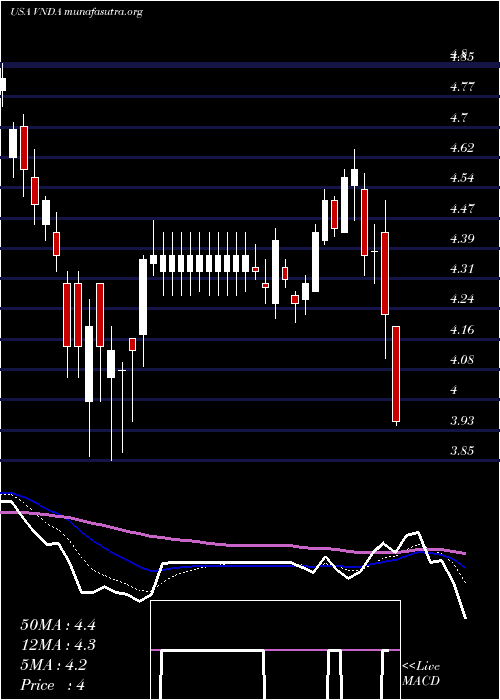500x700 pixels.
Task: Click the 'USA VNDA munafasutra.org' header text
Action: (x=76, y=12)
